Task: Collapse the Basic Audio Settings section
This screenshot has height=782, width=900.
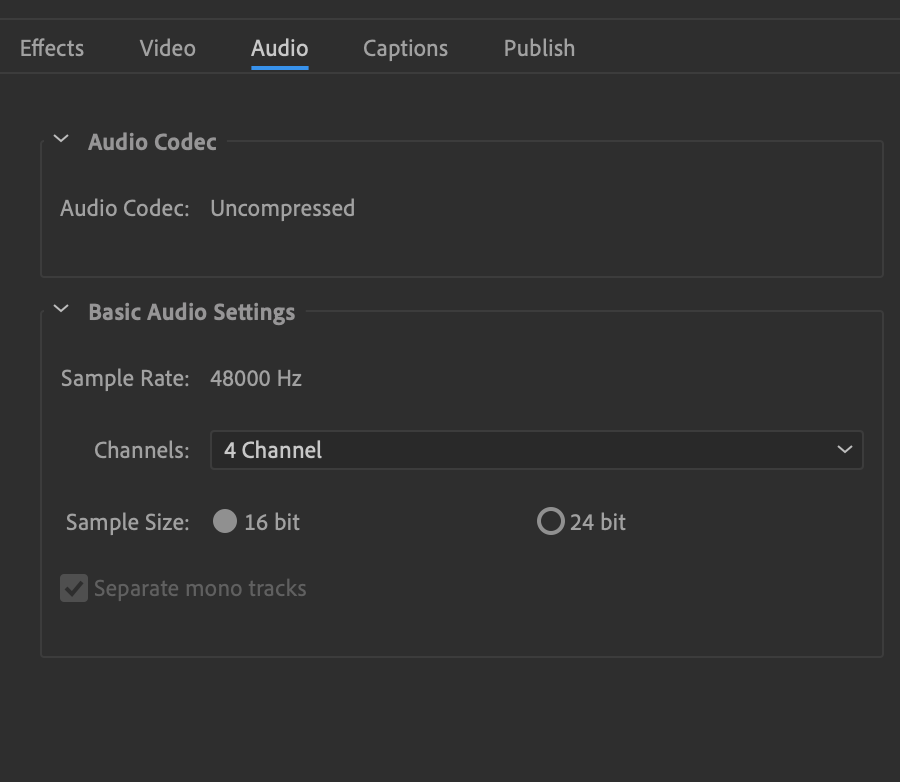Action: tap(62, 312)
